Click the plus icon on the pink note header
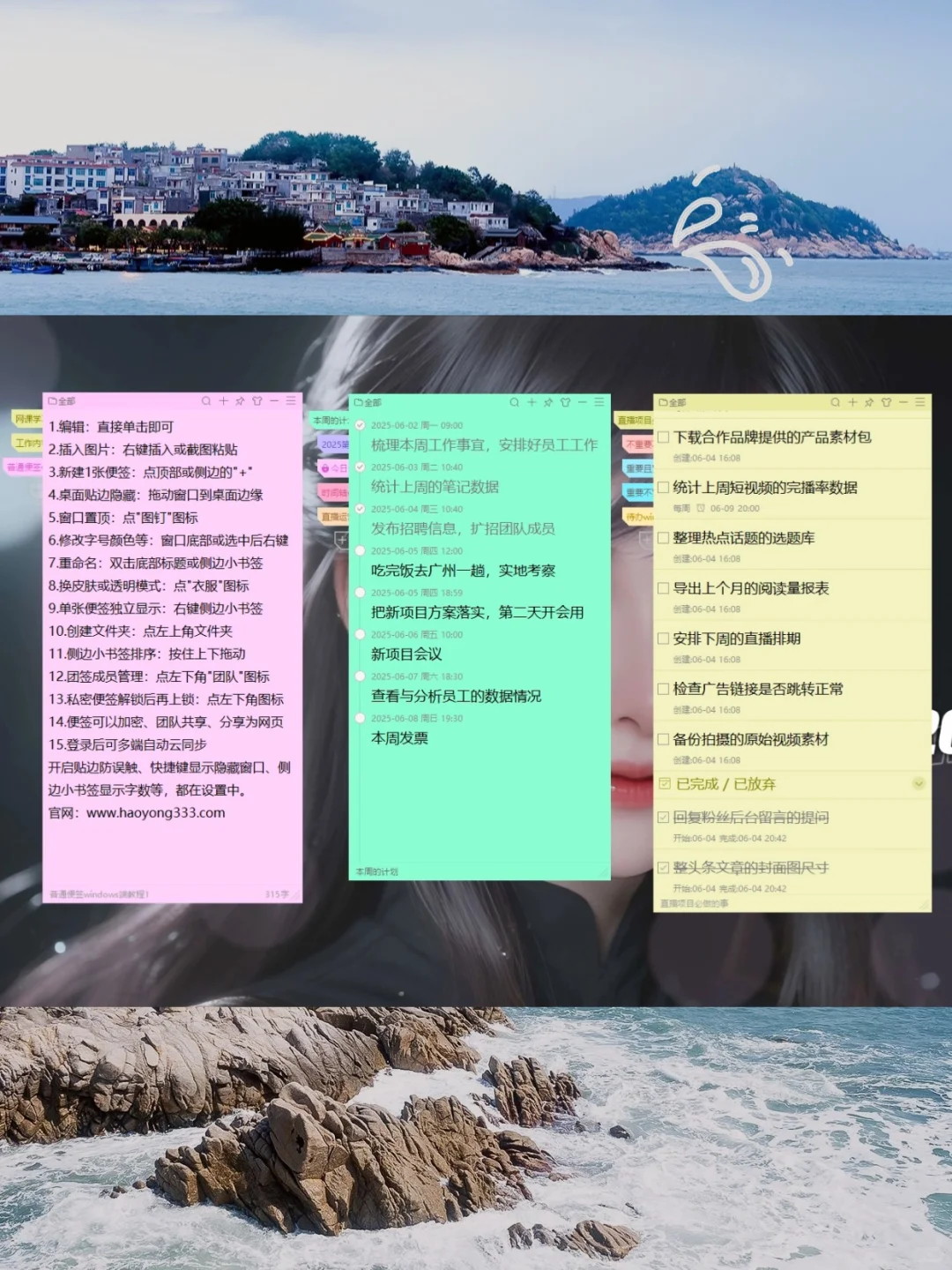 [223, 400]
